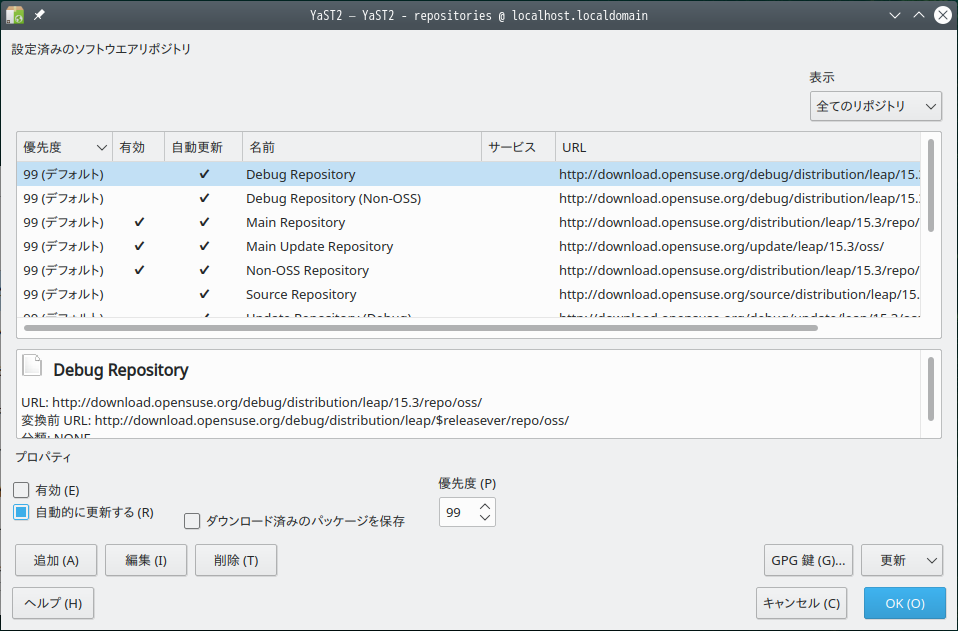Minimize the YaST2 window
Viewport: 958px width, 631px height.
[895, 15]
